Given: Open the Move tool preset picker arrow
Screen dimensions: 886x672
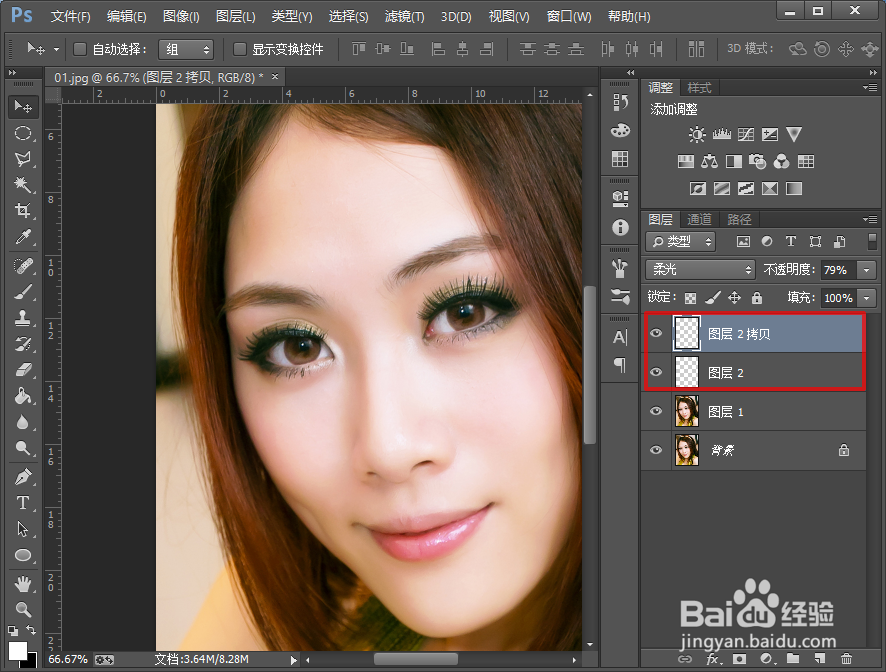Looking at the screenshot, I should [56, 50].
